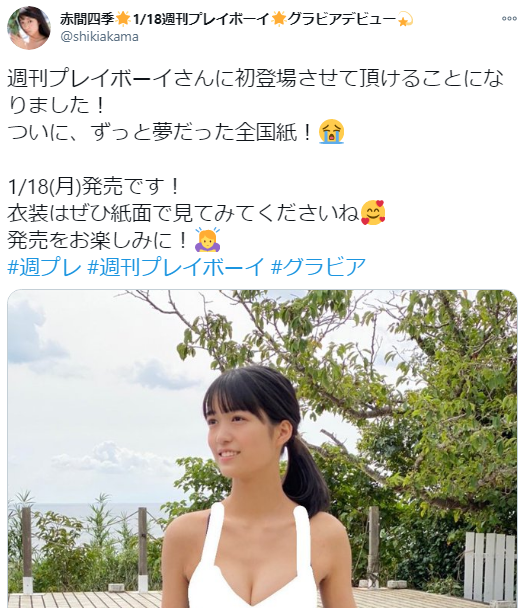
Task: Open the #グラビア hashtag
Action: coord(319,267)
